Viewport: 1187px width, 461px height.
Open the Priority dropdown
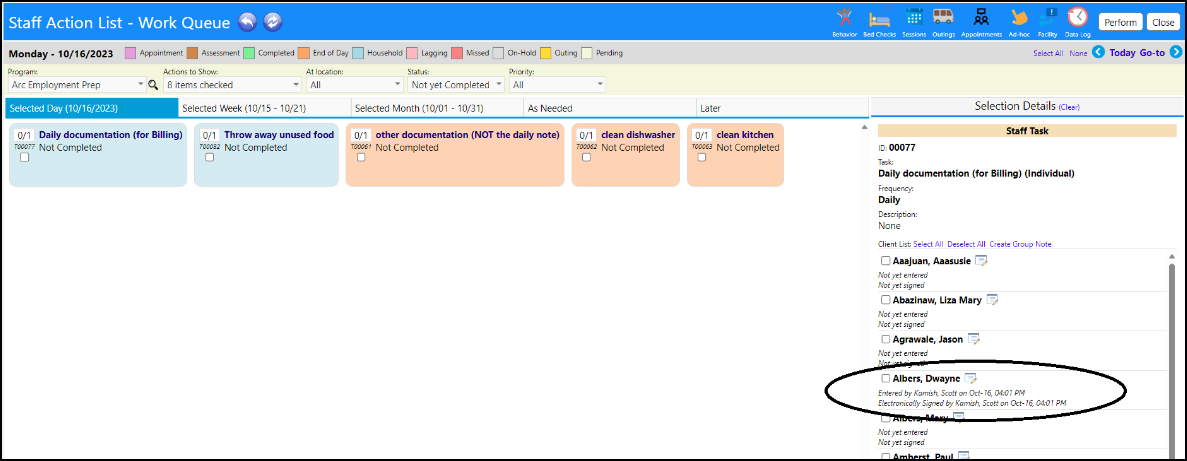click(557, 85)
